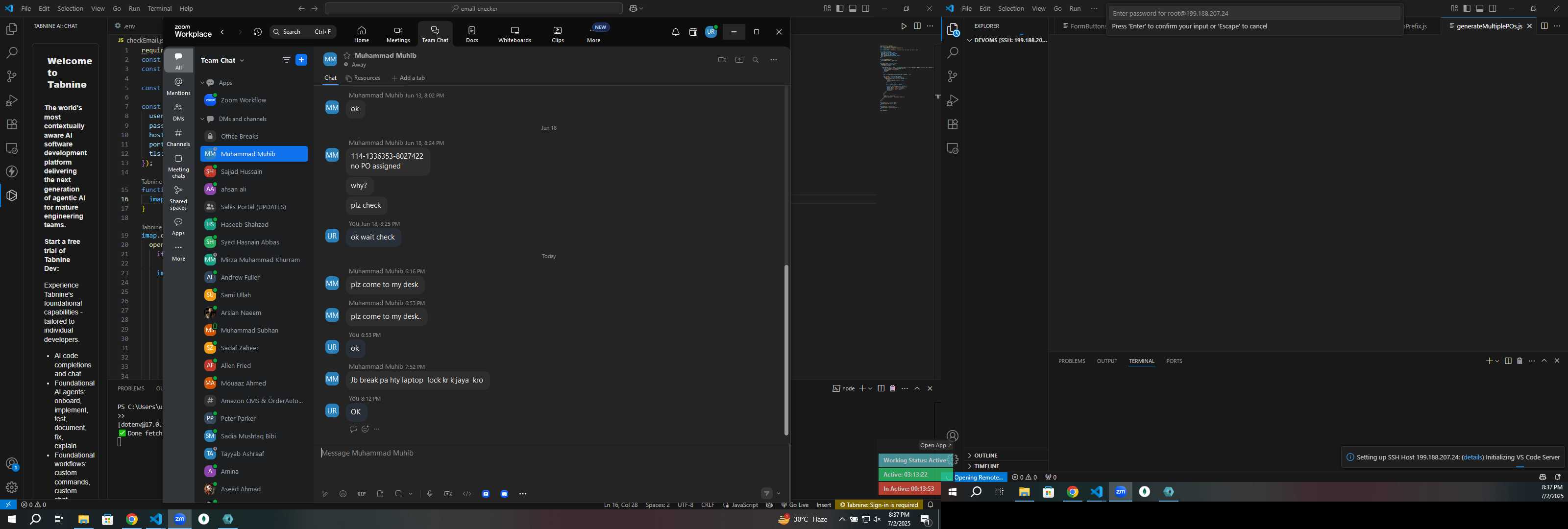Switch to PORTS tab in right panel
The height and width of the screenshot is (529, 1568).
1174,361
